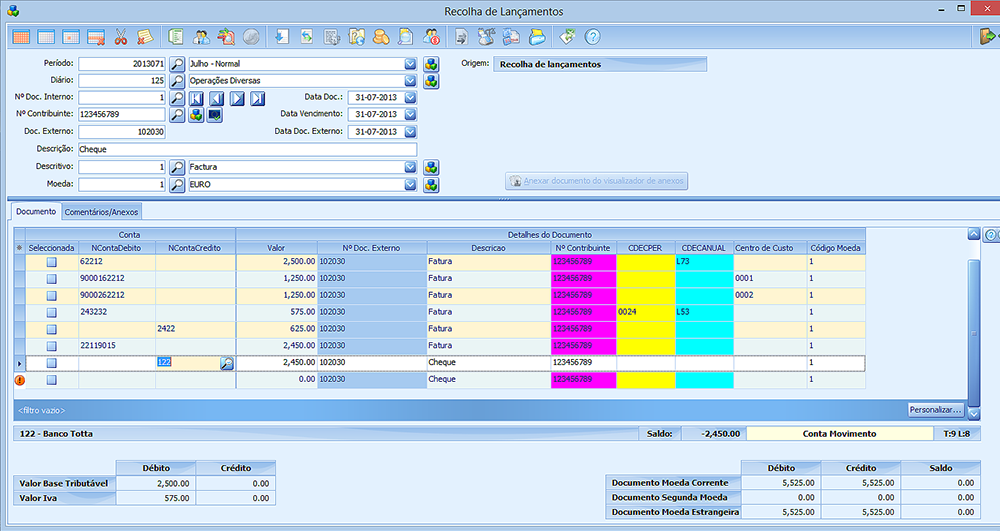This screenshot has height=531, width=1000.
Task: Open the Data Vencimento date picker
Action: coord(410,114)
